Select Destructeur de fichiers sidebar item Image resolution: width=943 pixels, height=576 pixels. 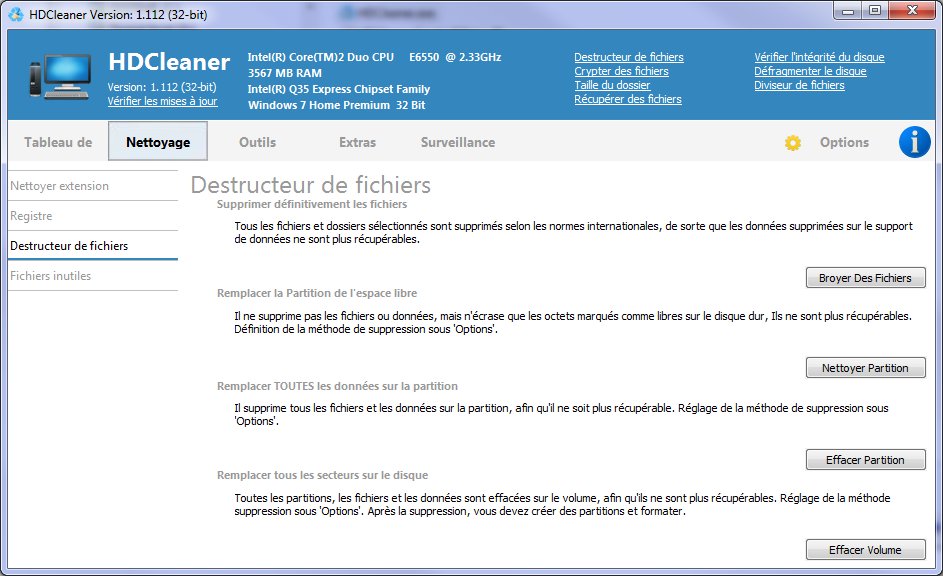pyautogui.click(x=93, y=245)
